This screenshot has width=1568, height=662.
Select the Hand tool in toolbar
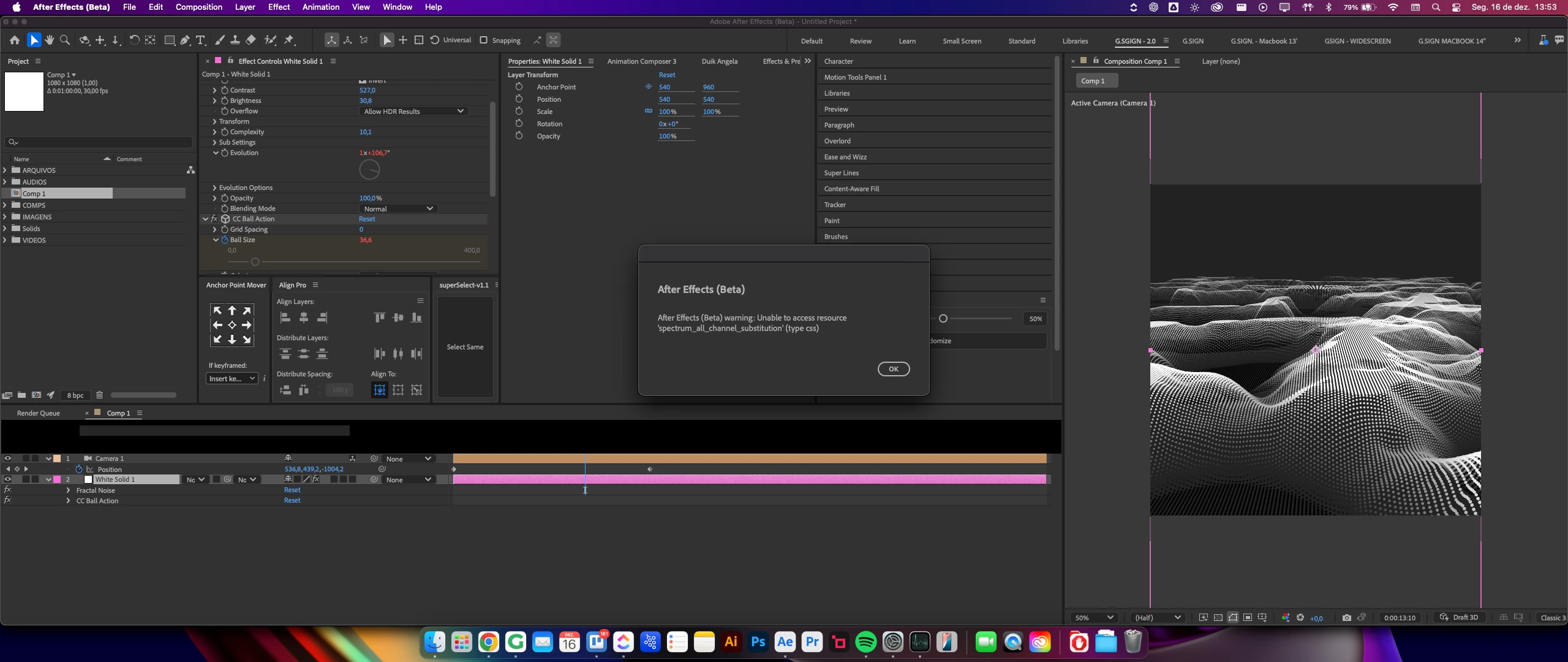click(49, 40)
